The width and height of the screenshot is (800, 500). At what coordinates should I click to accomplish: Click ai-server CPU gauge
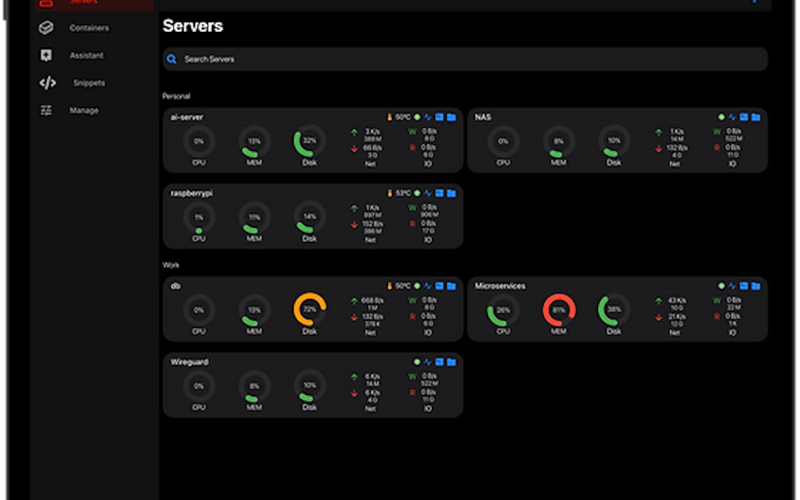tap(199, 141)
